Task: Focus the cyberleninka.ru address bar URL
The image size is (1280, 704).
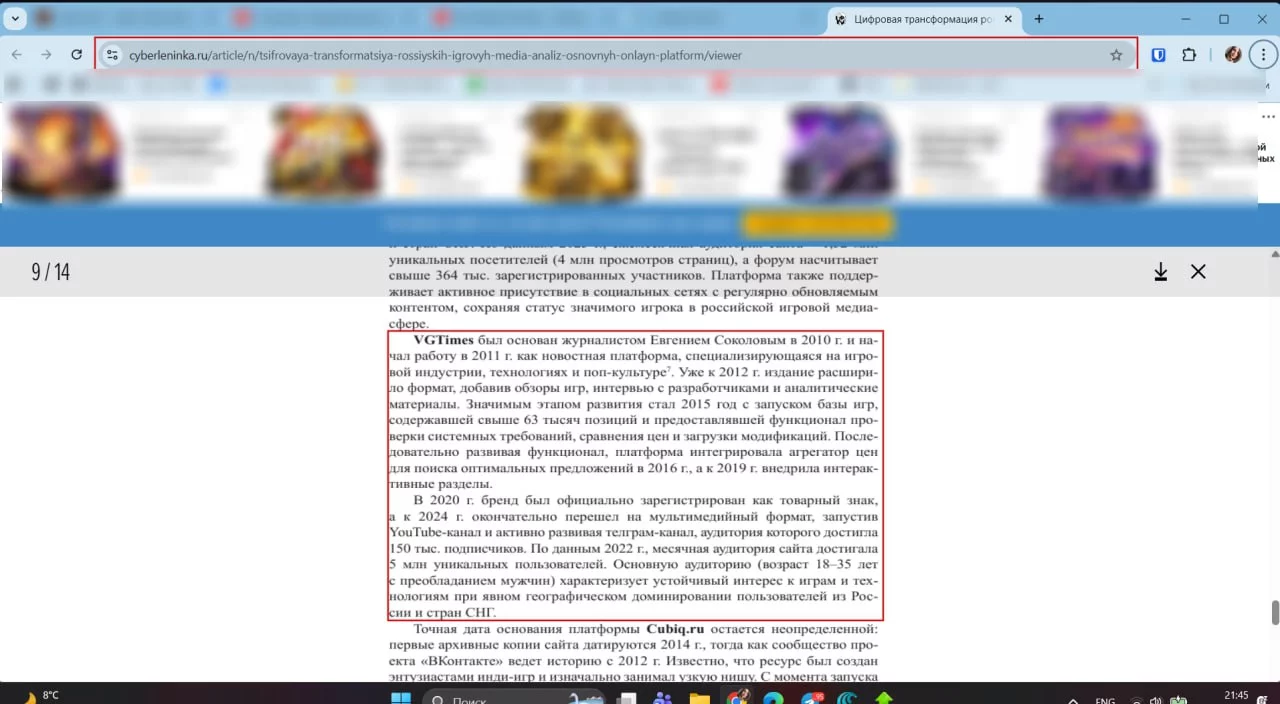Action: 435,55
